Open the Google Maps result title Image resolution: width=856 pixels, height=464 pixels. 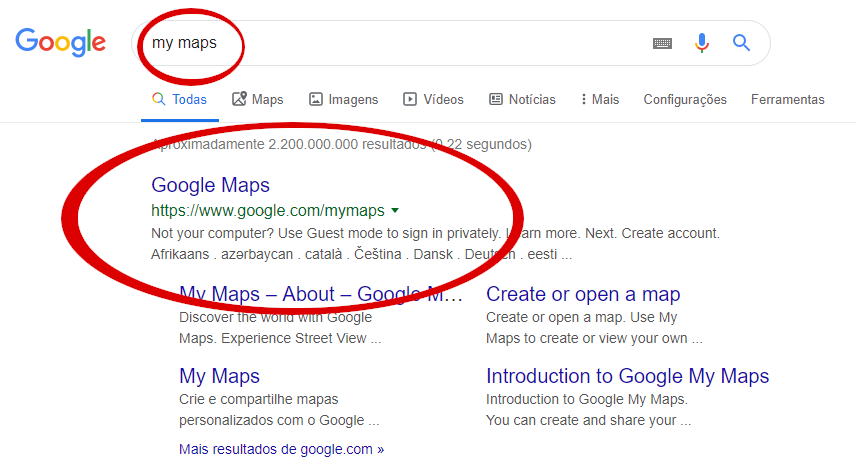point(210,185)
